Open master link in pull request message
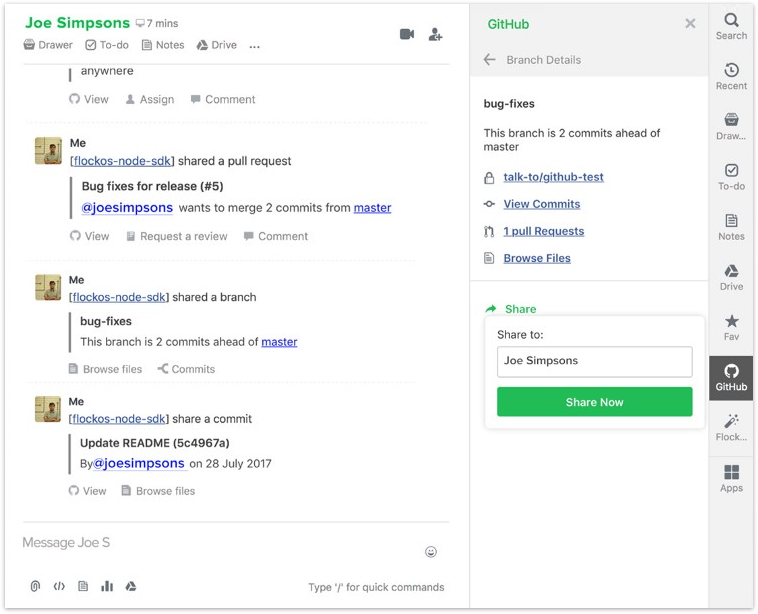Image resolution: width=758 pixels, height=614 pixels. (x=372, y=208)
